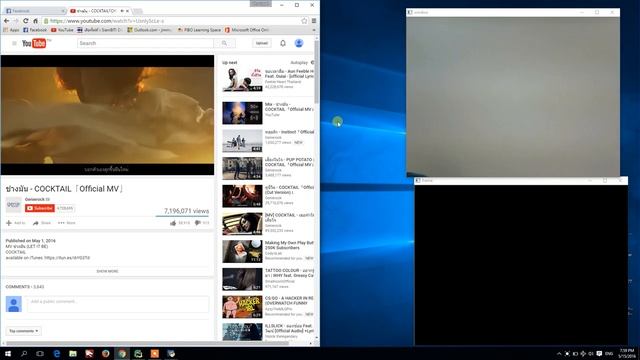The image size is (640, 360).
Task: Open the iTunes link in the description
Action: pyautogui.click(x=67, y=258)
